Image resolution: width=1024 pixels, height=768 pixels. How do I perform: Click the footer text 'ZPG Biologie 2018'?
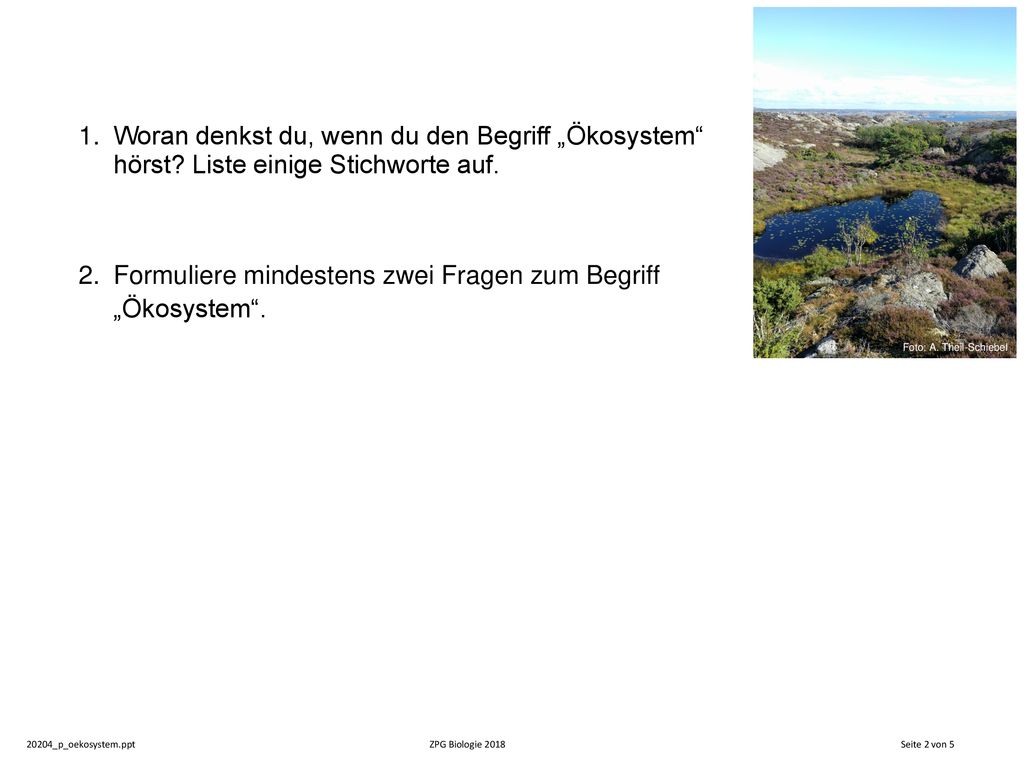tap(467, 744)
